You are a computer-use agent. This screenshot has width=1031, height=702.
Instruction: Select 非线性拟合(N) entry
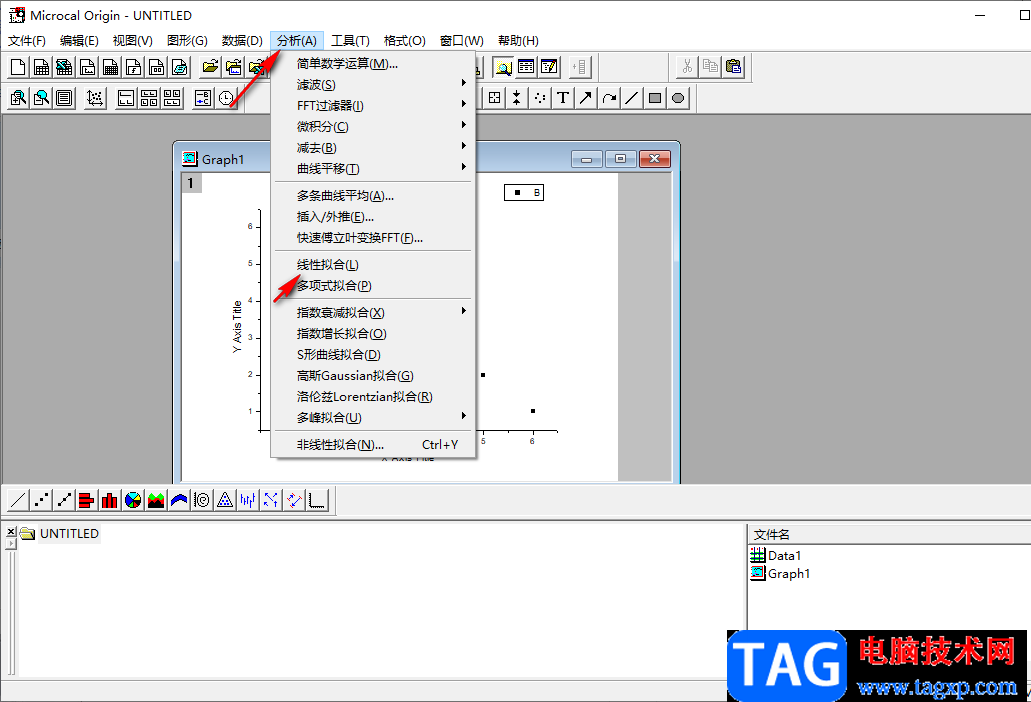(373, 445)
